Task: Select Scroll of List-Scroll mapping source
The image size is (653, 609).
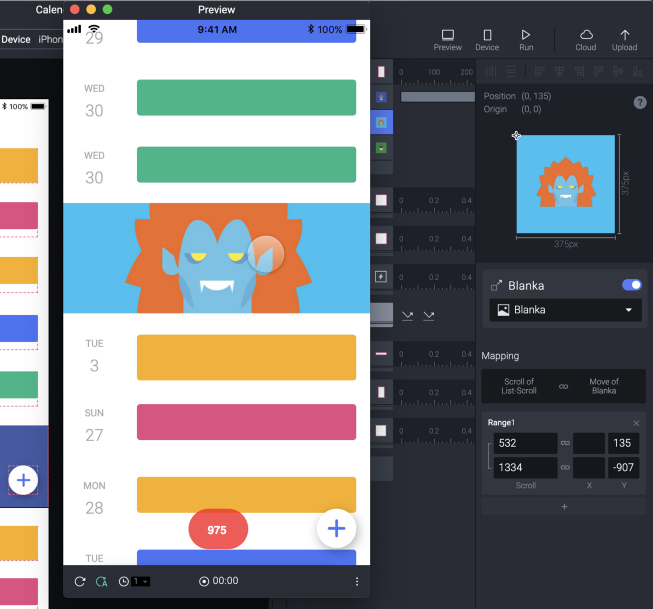Action: pyautogui.click(x=519, y=386)
